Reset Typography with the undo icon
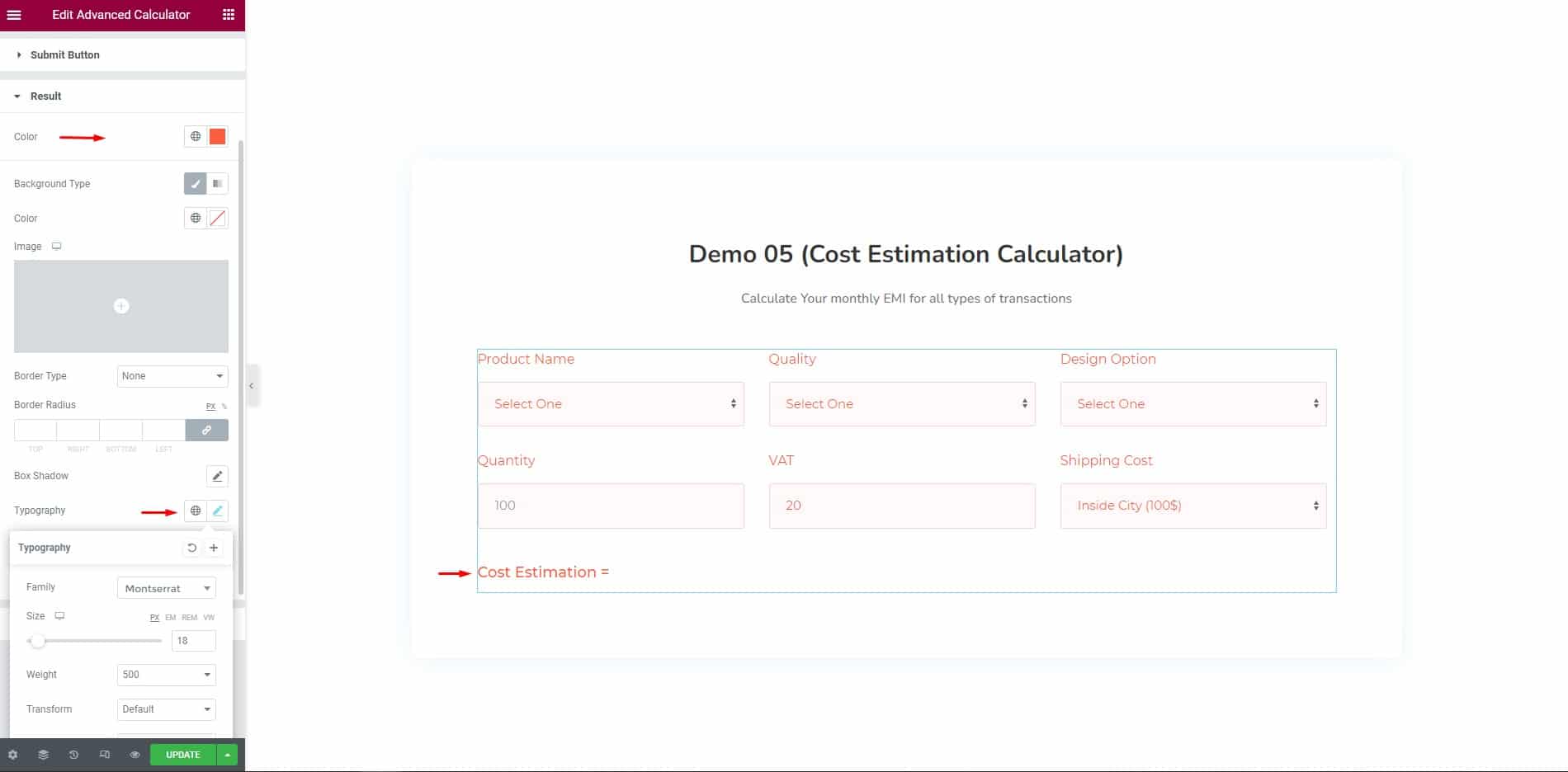 (191, 547)
